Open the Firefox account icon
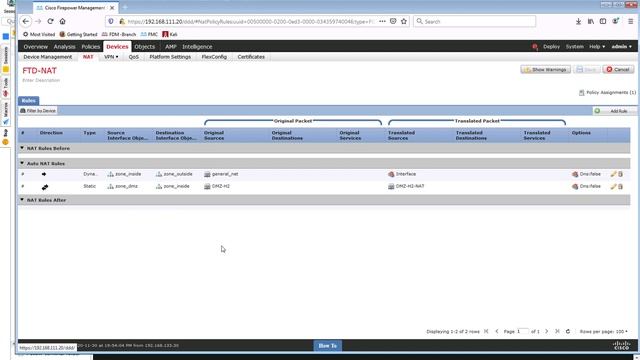The image size is (640, 360). [x=616, y=21]
